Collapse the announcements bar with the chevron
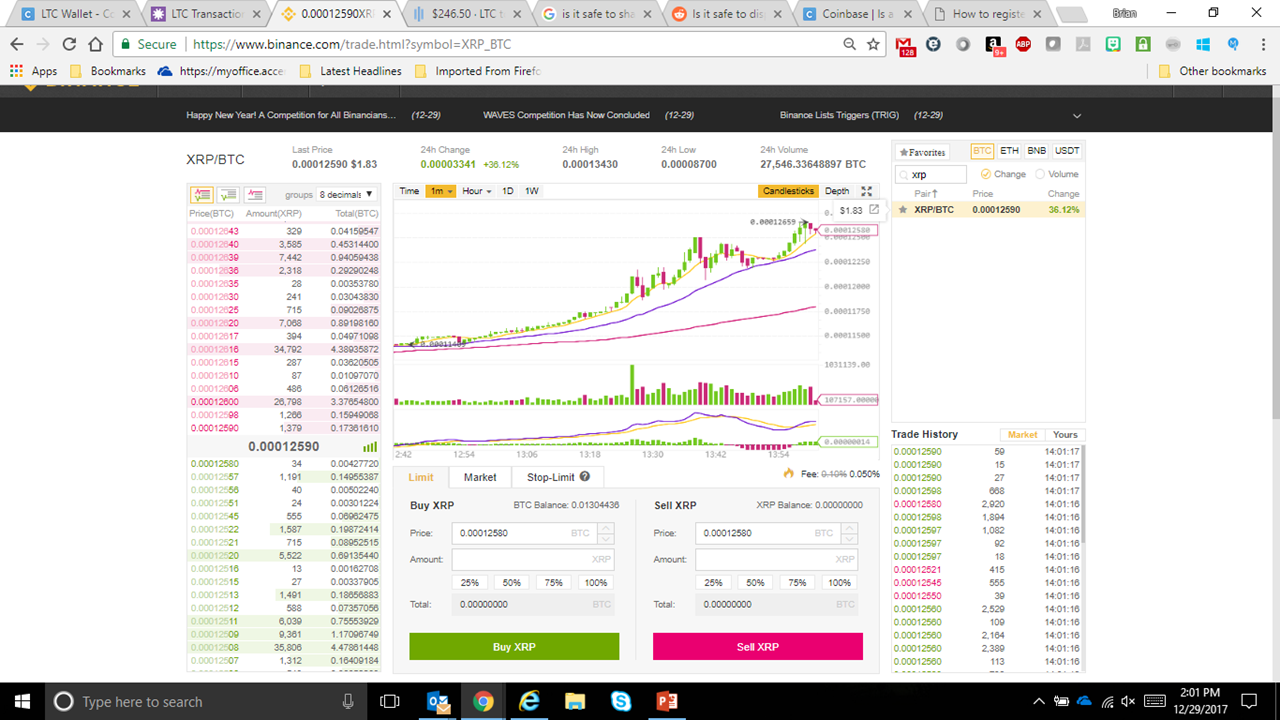Screen dimensions: 1280x720 (x=1076, y=115)
